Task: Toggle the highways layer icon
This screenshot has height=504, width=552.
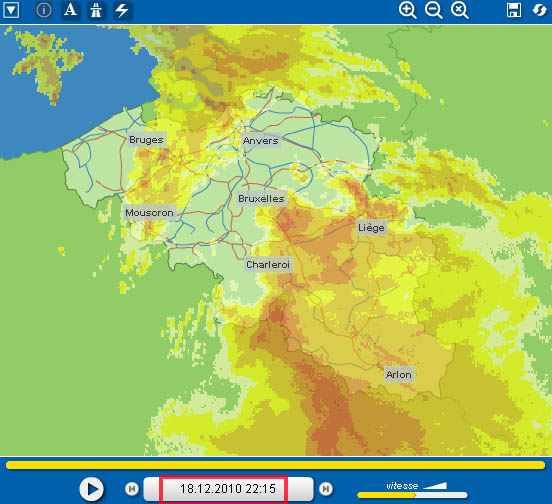Action: tap(96, 10)
